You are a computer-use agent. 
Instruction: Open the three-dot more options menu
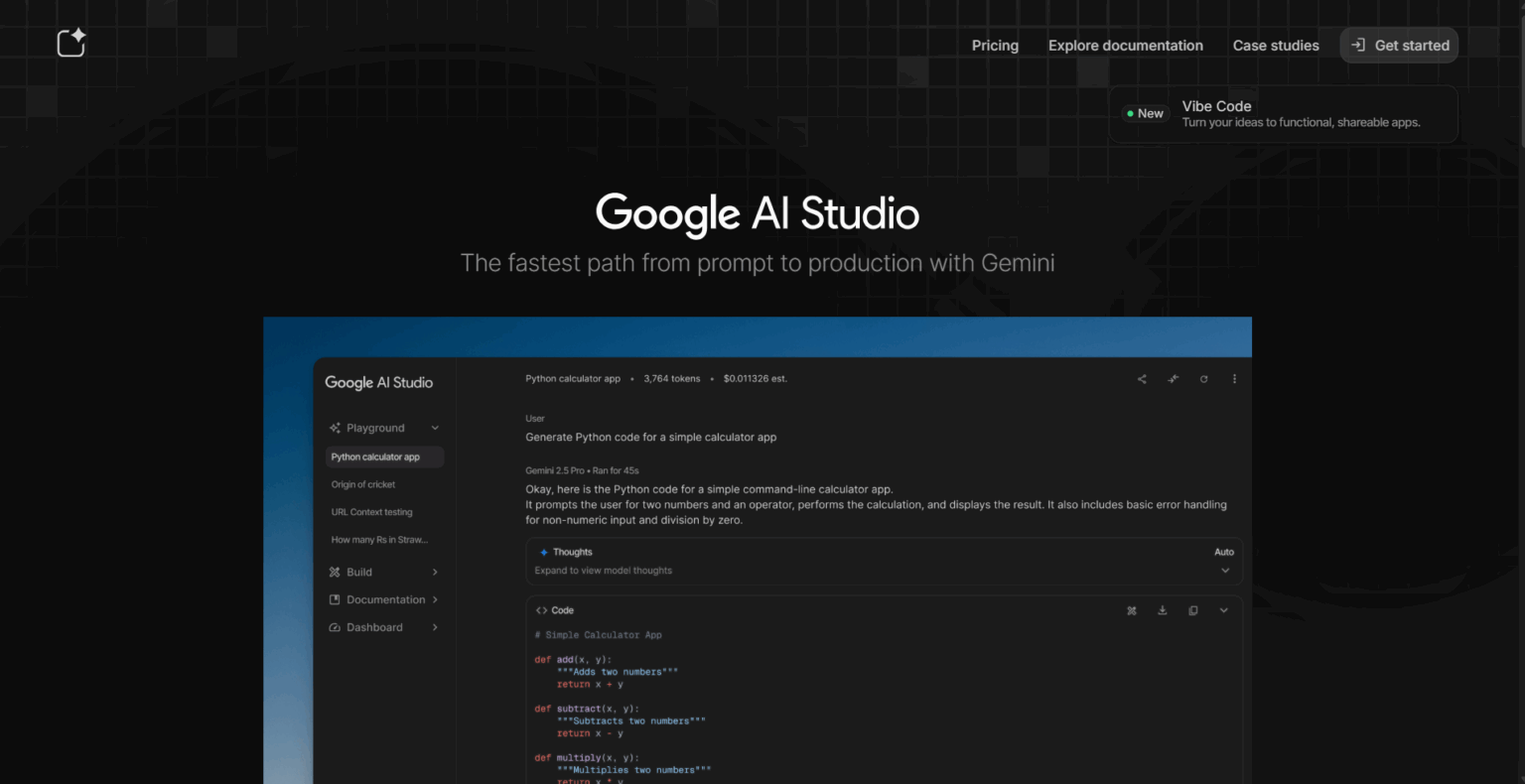click(1234, 379)
